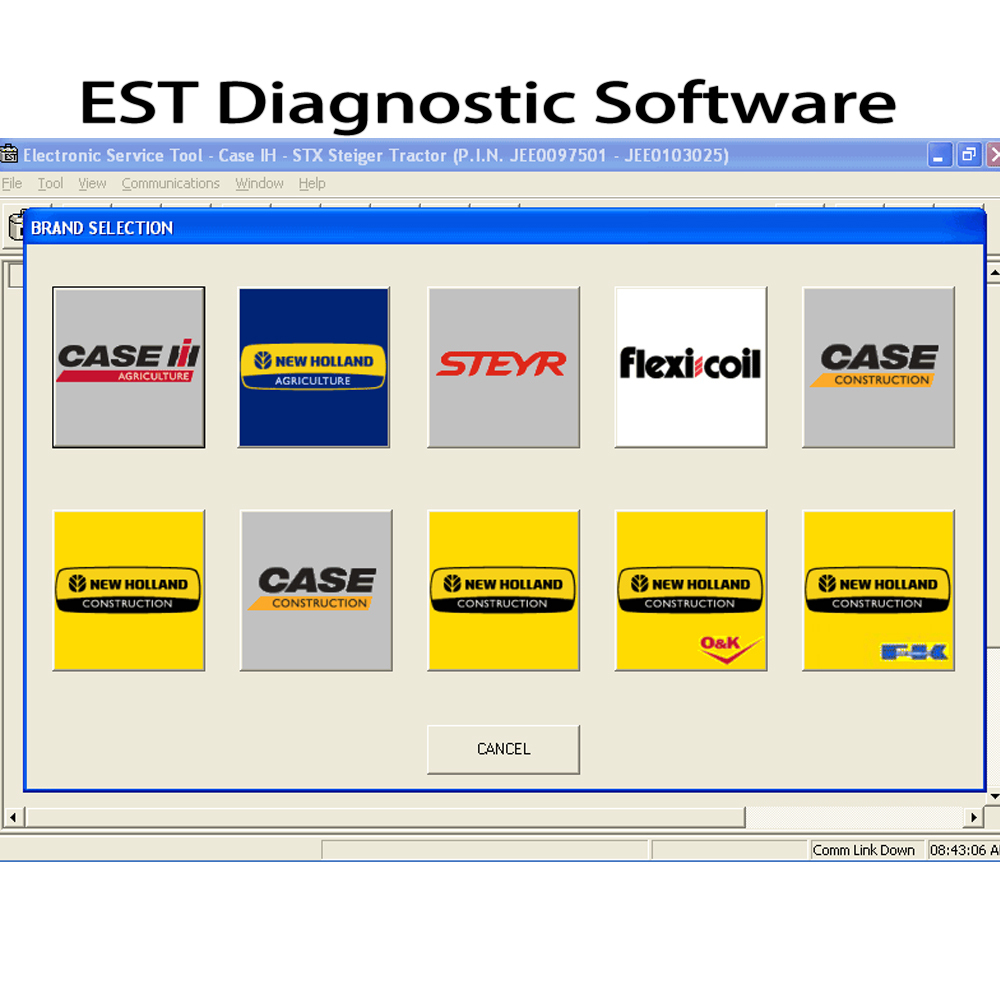Viewport: 1000px width, 1000px height.
Task: Select the New Holland Construction Fiat-Kobelco brand
Action: coord(878,589)
